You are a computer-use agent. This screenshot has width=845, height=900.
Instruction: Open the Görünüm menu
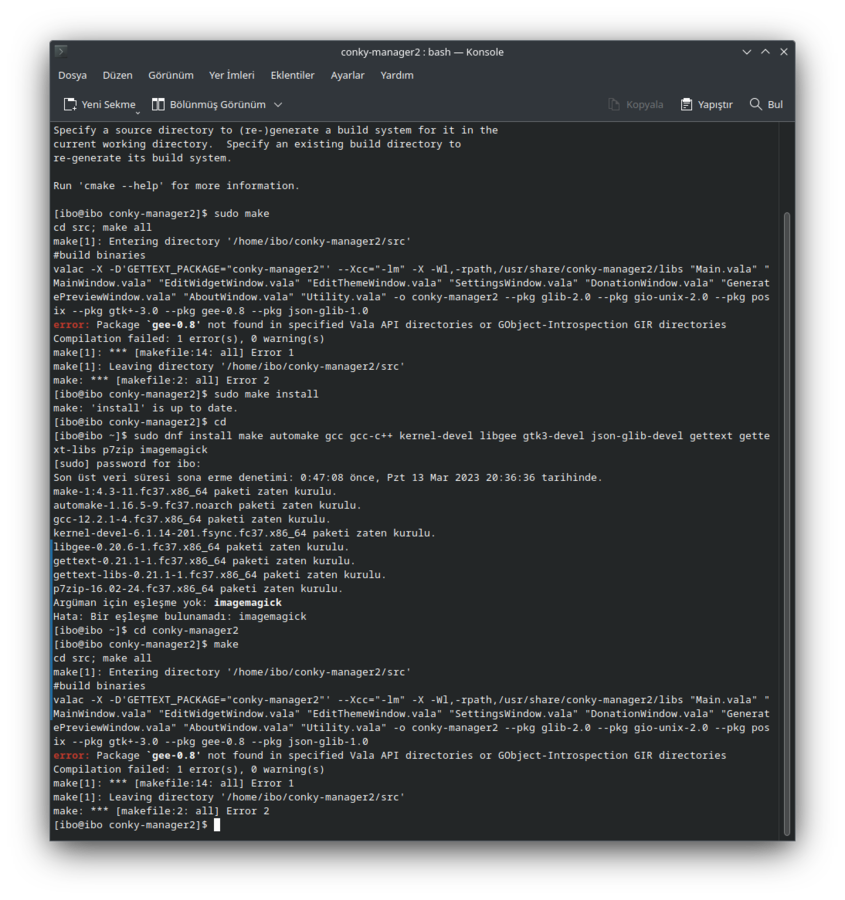pyautogui.click(x=171, y=75)
